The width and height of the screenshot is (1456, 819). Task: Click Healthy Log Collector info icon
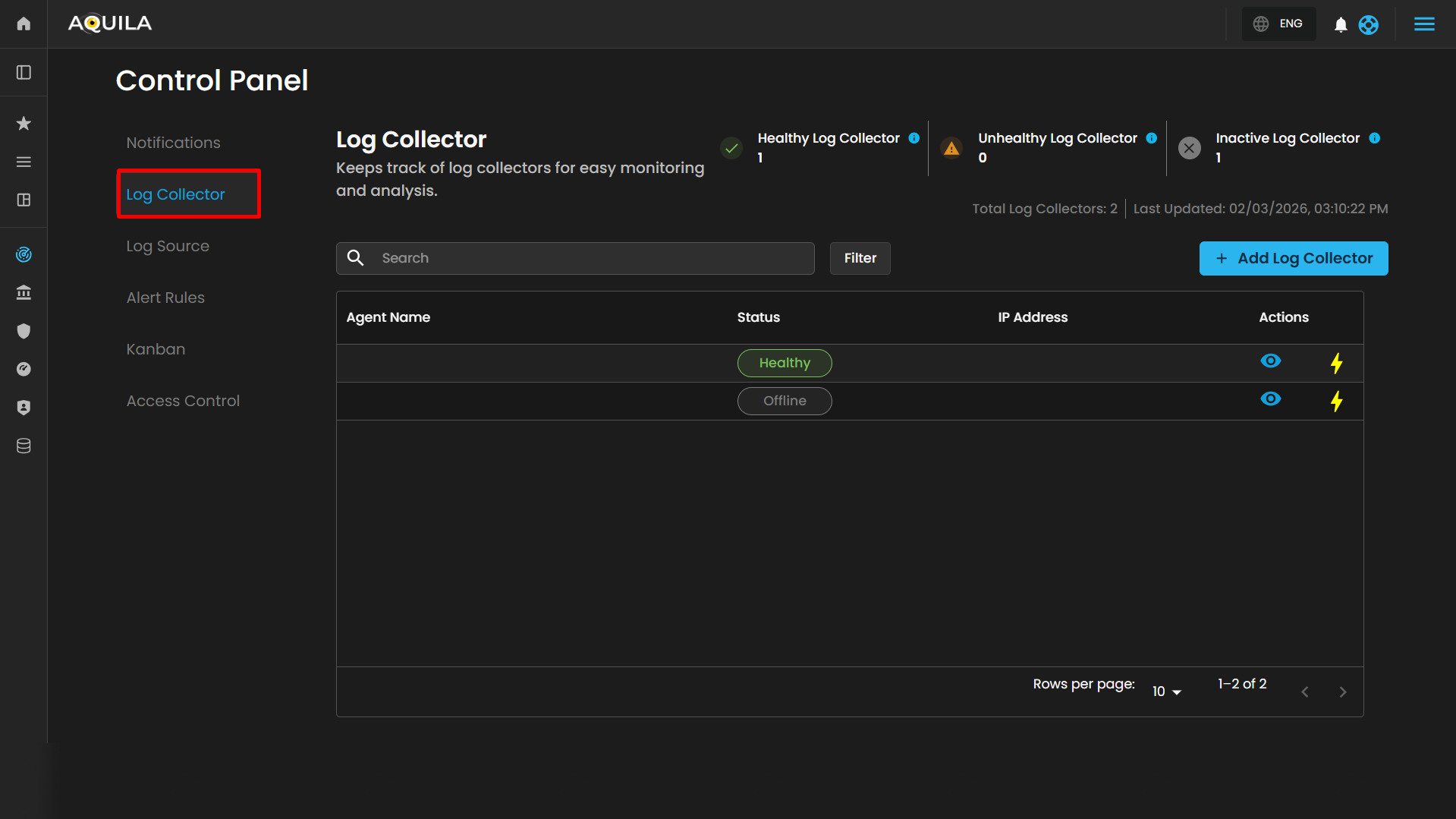[x=914, y=138]
